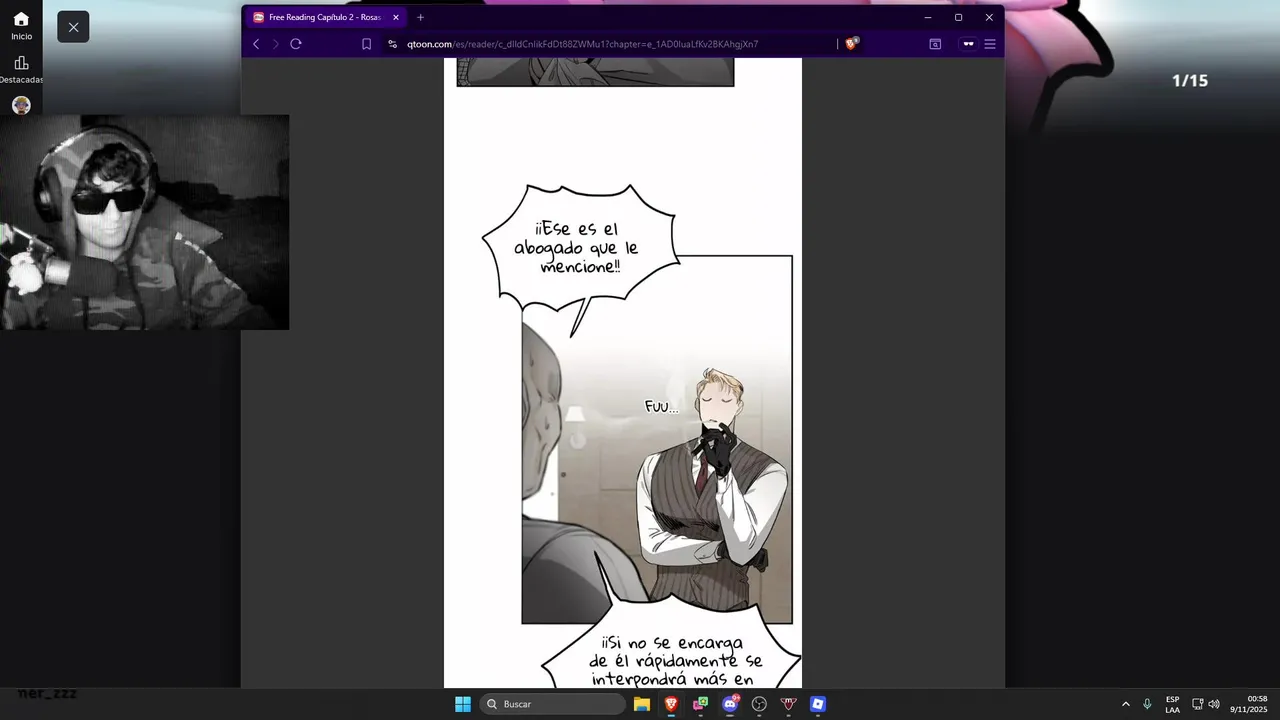Close the Free Reading Capítulo 2 tab

[396, 17]
